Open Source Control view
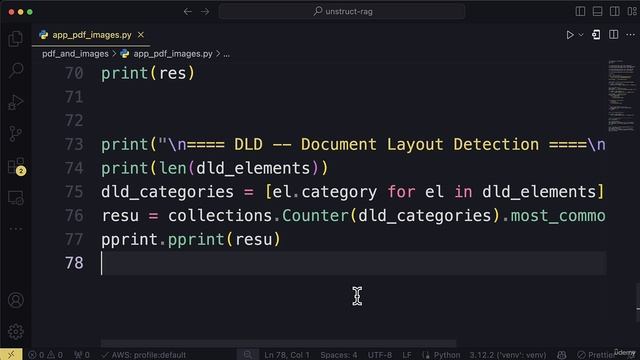640x360 pixels. pos(16,133)
